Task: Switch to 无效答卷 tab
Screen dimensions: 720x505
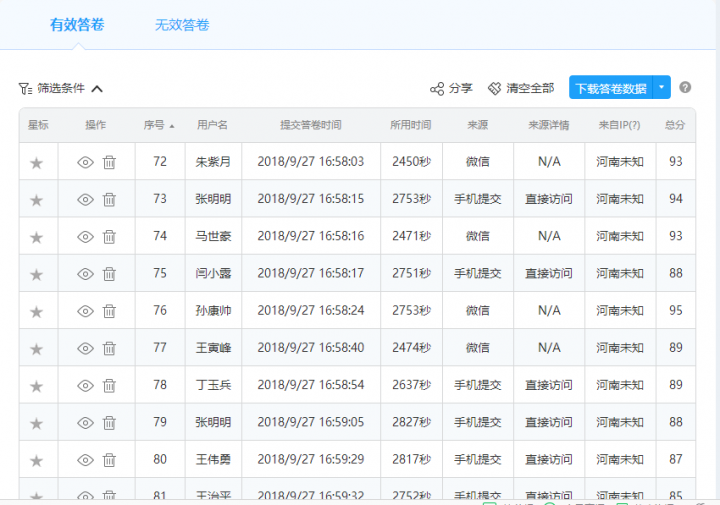Action: [182, 25]
